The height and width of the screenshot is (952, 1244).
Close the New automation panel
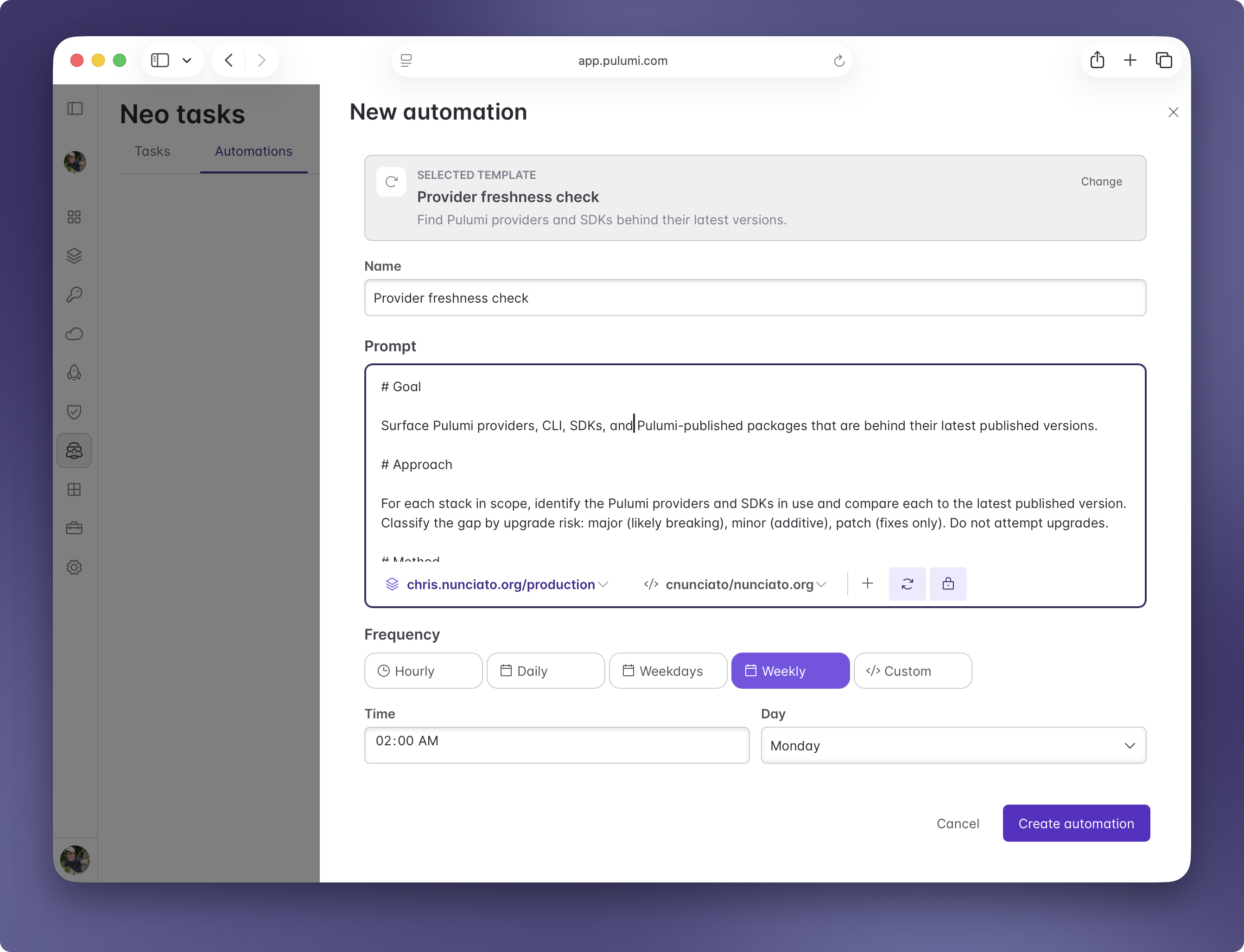tap(1173, 112)
